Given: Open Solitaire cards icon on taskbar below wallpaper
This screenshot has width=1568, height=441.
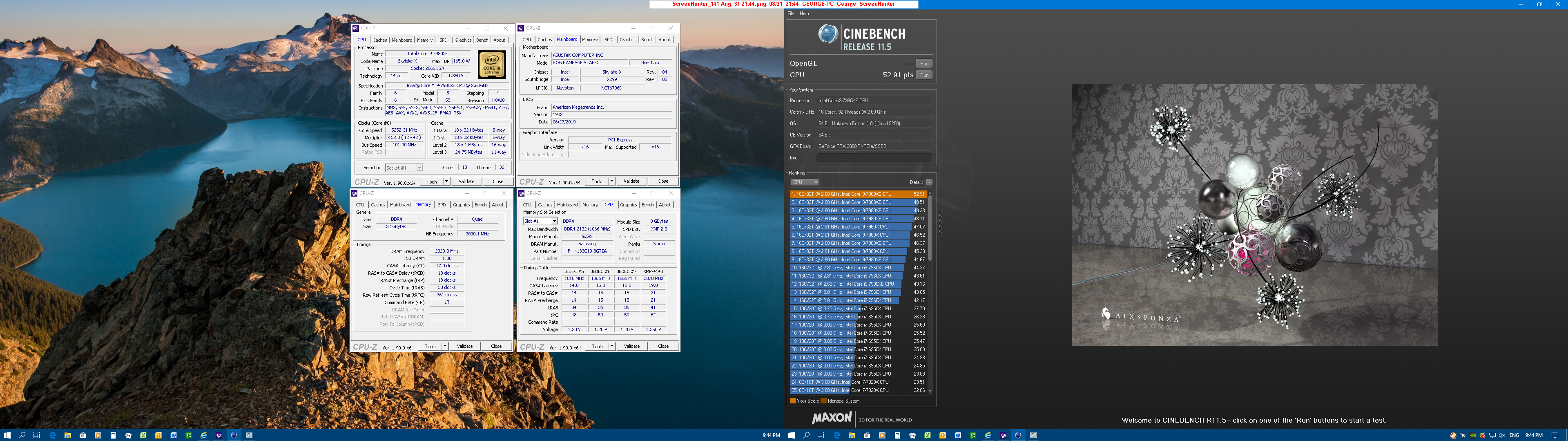Looking at the screenshot, I should point(128,435).
